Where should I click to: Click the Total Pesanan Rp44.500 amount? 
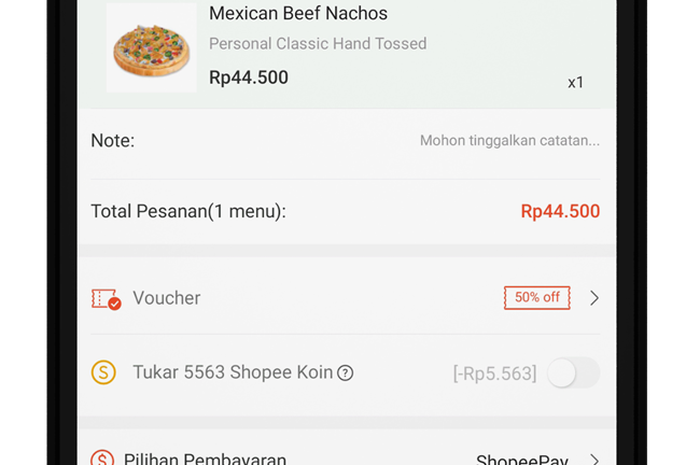tap(560, 212)
